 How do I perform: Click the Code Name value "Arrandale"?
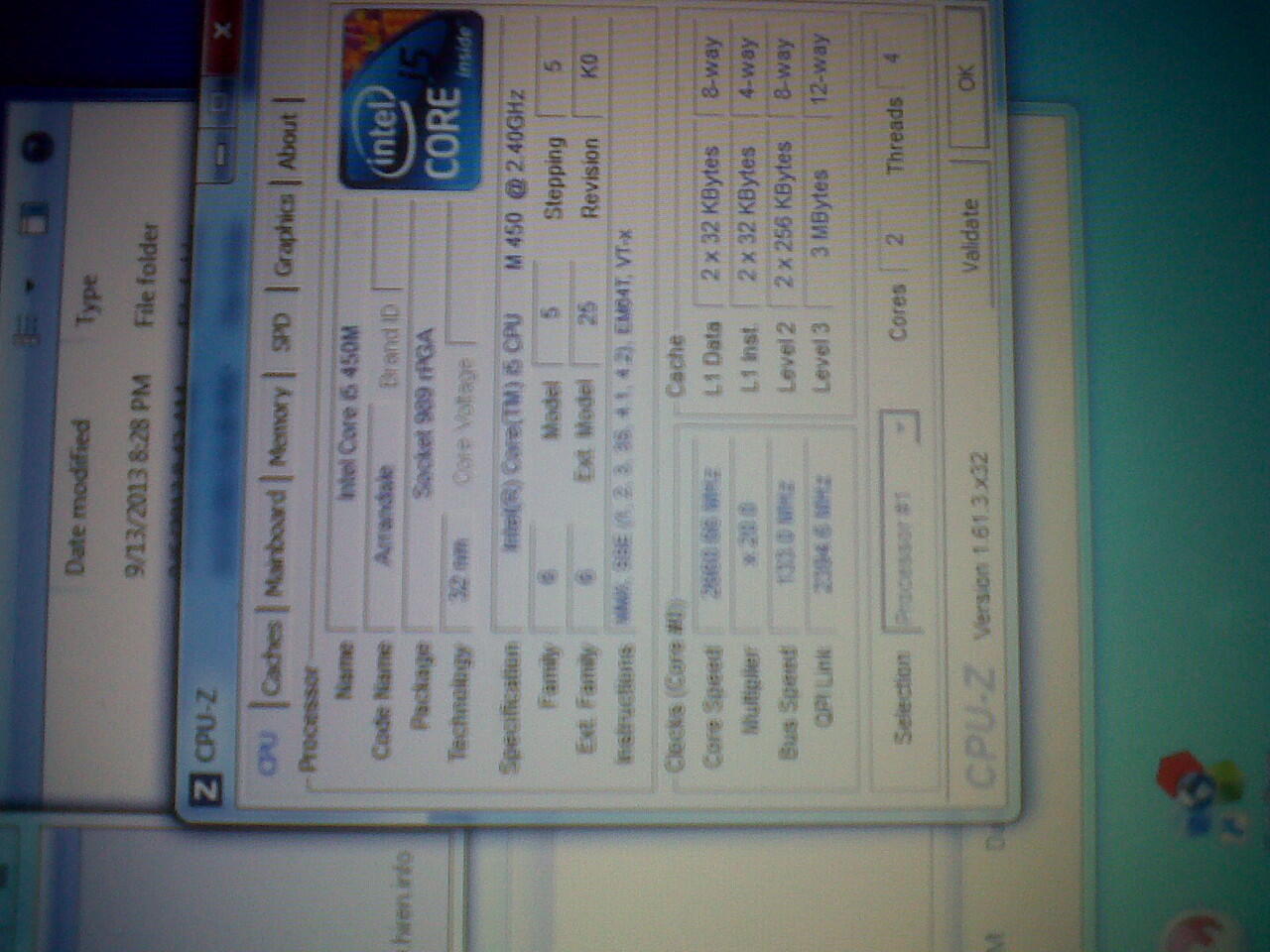pyautogui.click(x=383, y=513)
